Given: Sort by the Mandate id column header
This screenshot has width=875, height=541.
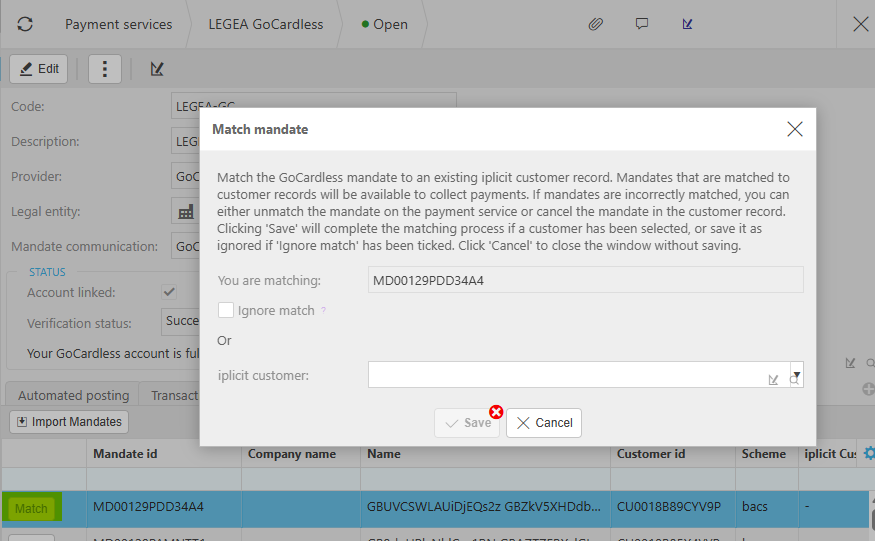Looking at the screenshot, I should tap(125, 454).
